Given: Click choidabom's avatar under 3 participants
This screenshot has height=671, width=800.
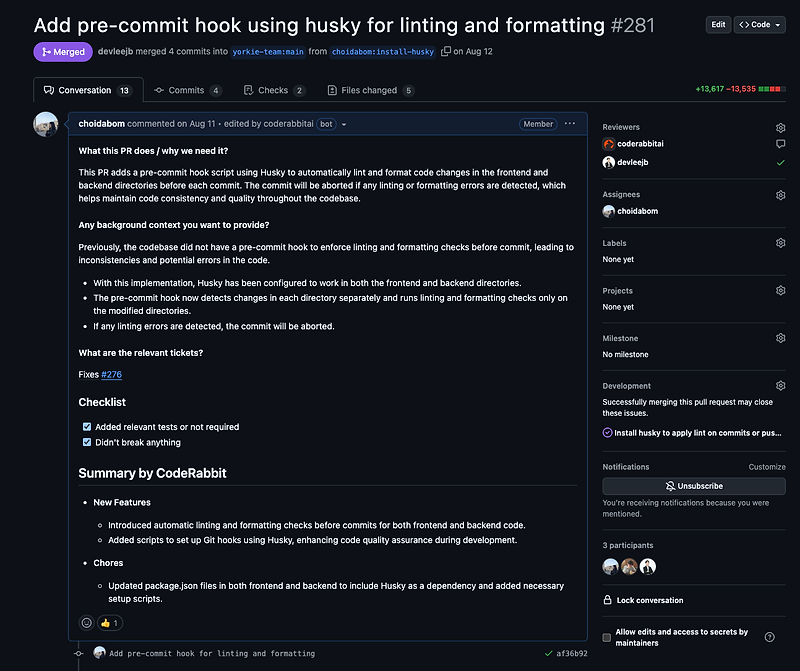Looking at the screenshot, I should pyautogui.click(x=610, y=566).
